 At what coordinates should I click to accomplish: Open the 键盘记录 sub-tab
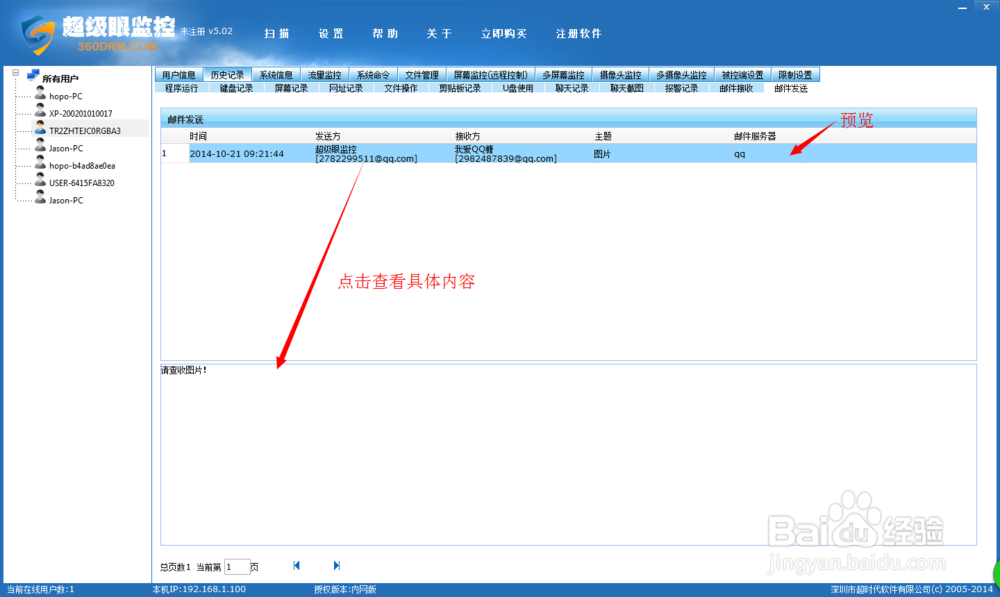tap(236, 89)
